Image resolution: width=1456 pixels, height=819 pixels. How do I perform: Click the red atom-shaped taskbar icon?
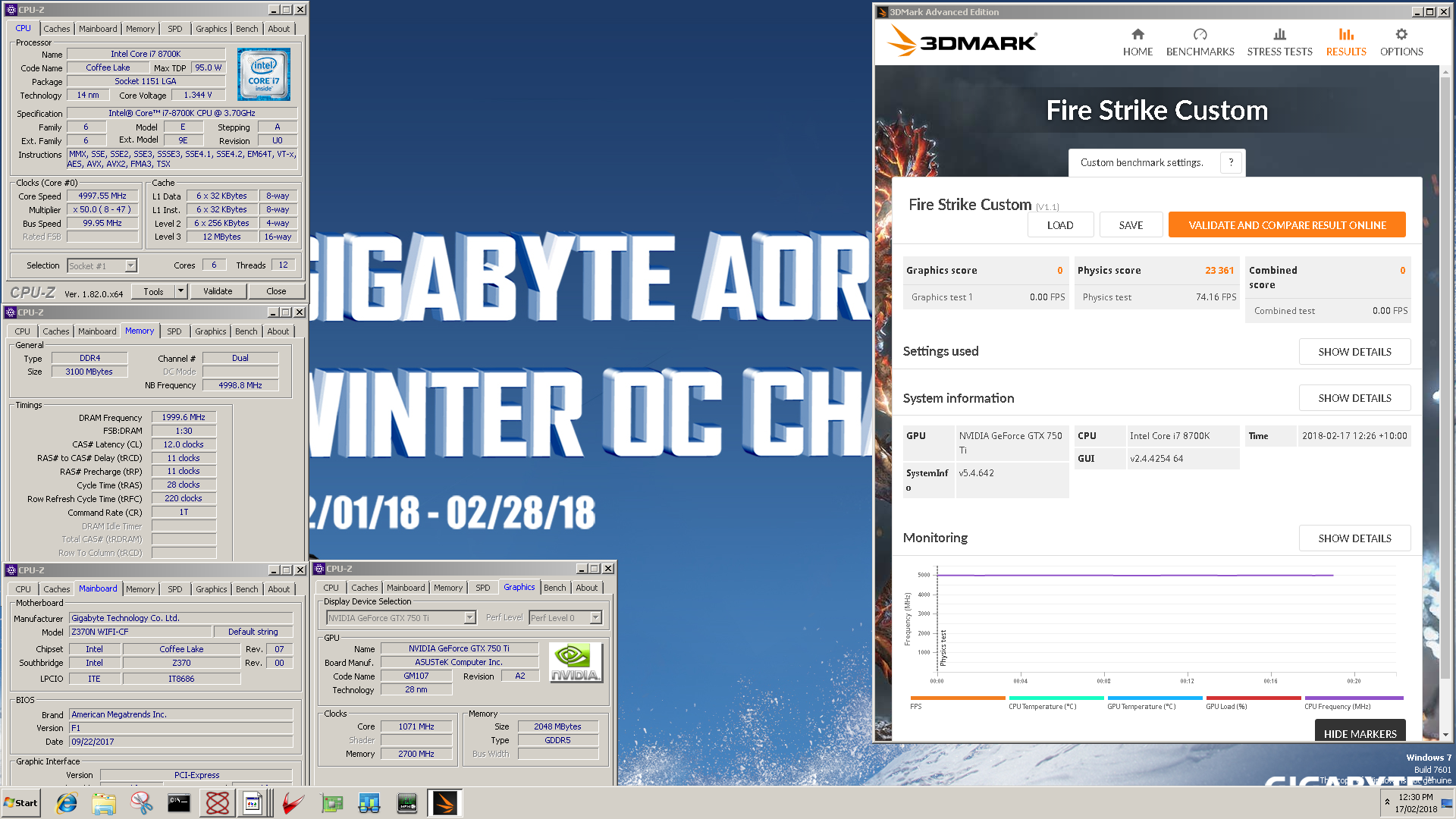pyautogui.click(x=218, y=803)
